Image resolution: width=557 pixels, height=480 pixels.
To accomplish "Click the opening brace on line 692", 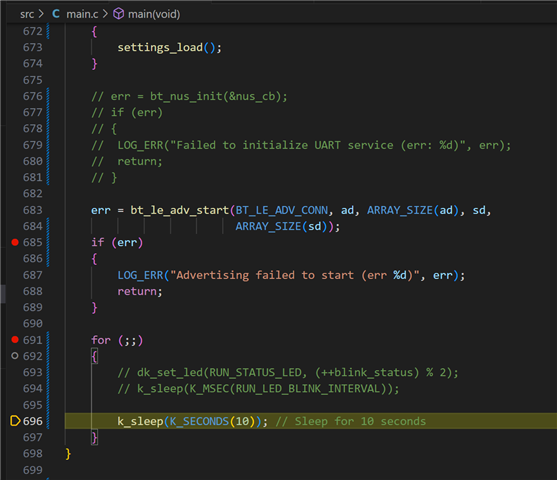I will [x=94, y=356].
